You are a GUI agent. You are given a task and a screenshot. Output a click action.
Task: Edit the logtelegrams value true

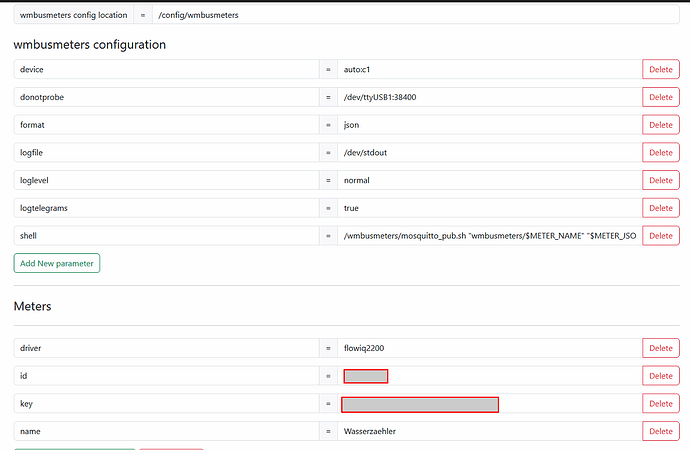(x=489, y=208)
